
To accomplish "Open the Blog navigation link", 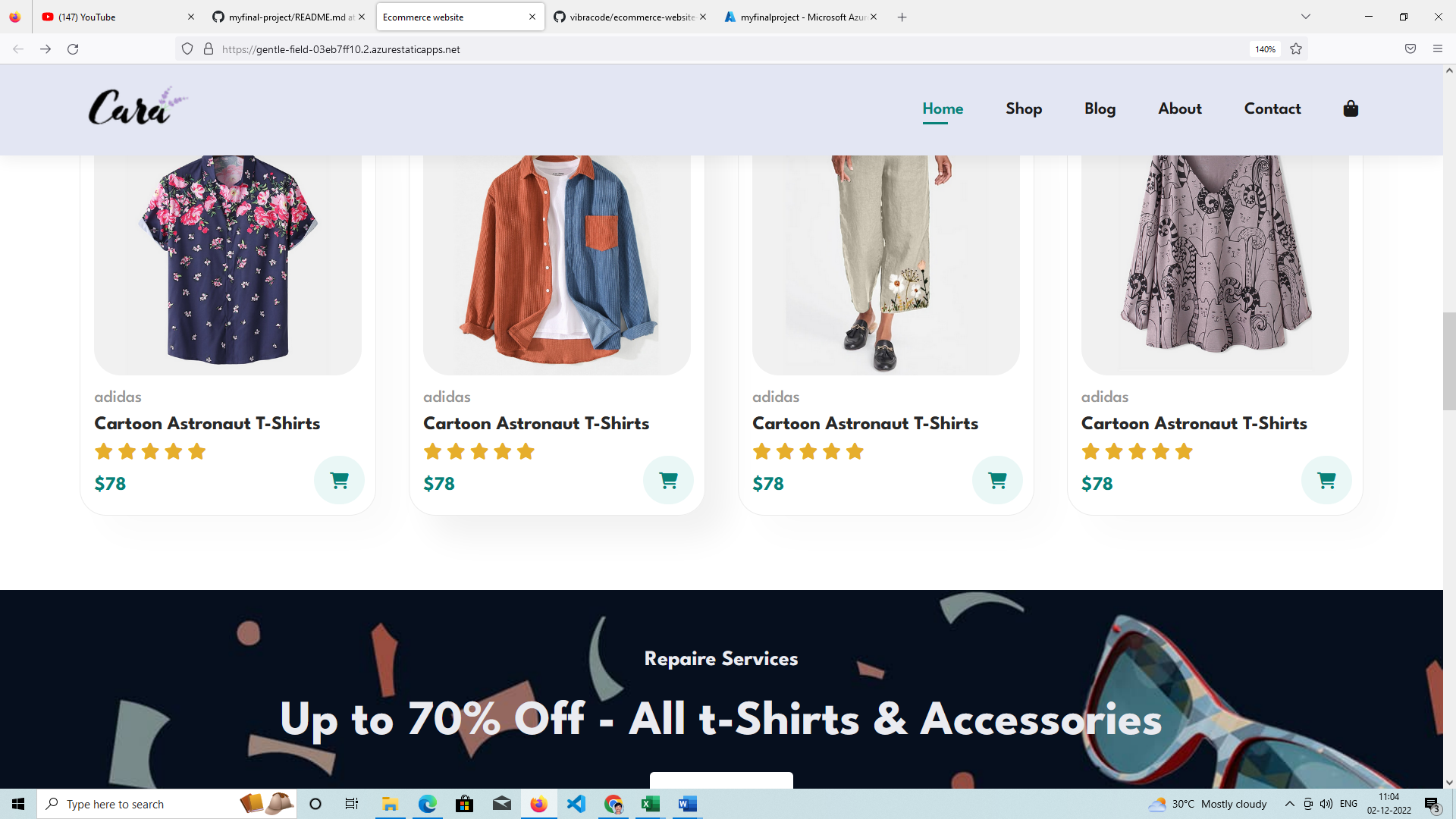I will click(1100, 108).
